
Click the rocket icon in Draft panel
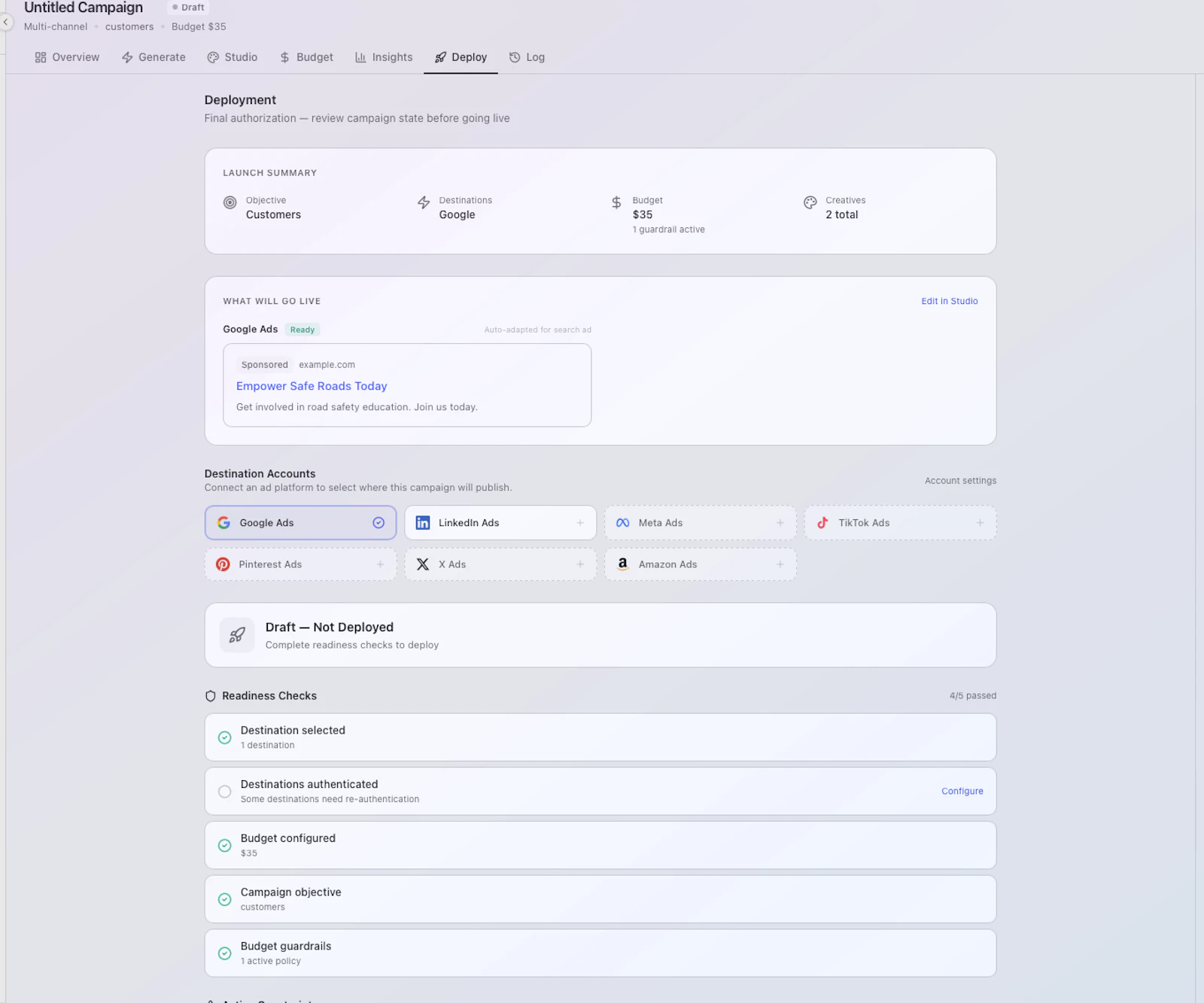click(x=237, y=635)
